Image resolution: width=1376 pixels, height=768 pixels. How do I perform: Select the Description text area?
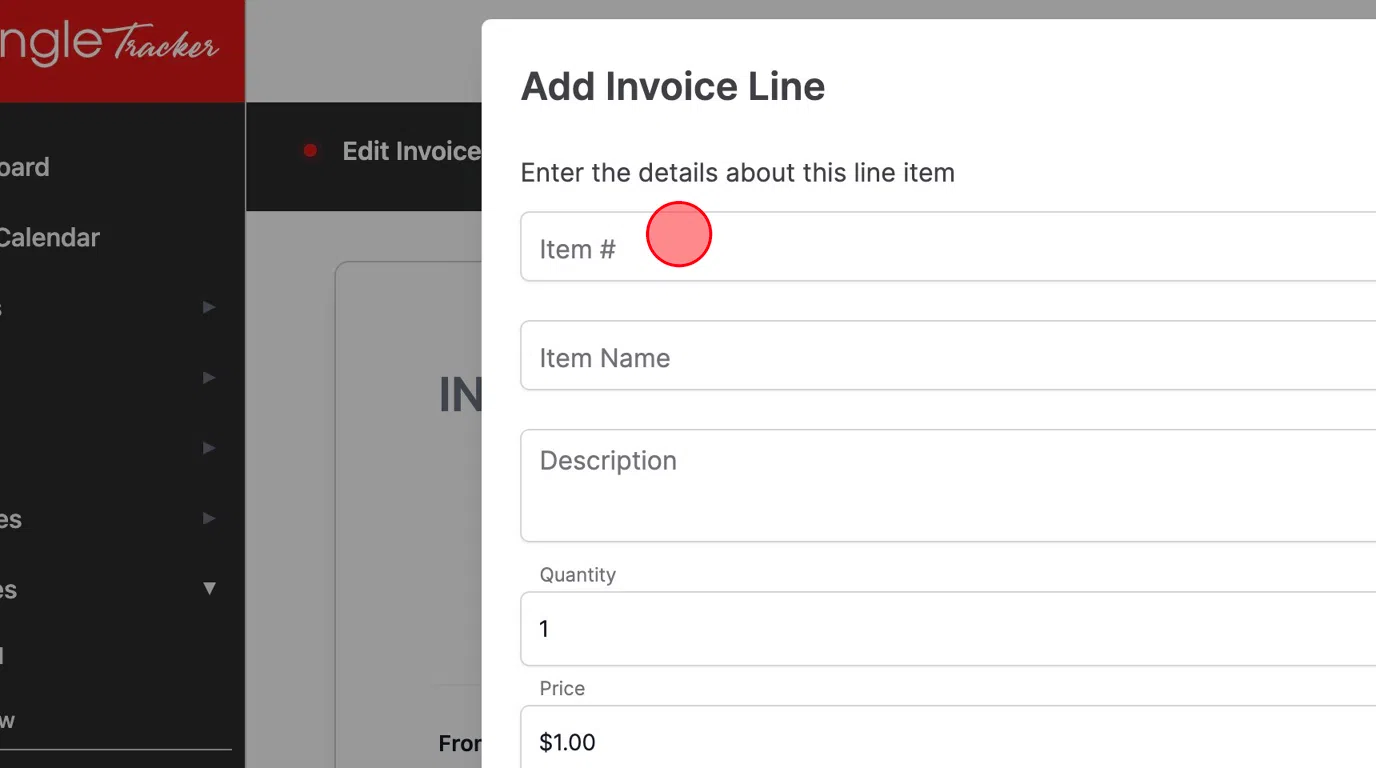[948, 486]
